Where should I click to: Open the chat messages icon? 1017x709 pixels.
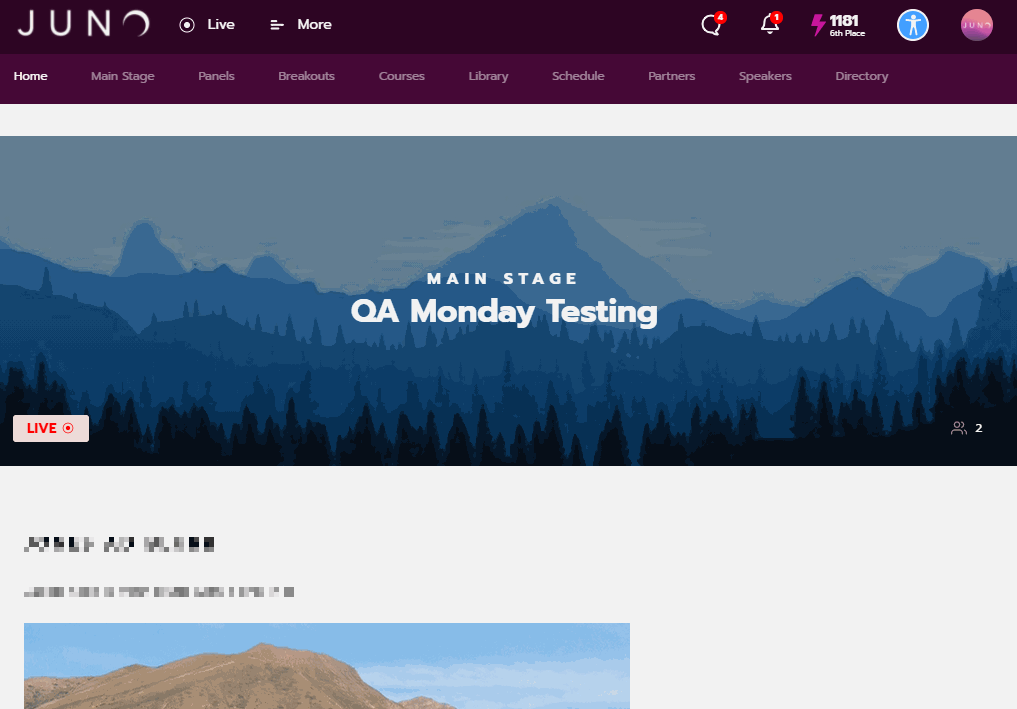coord(712,25)
